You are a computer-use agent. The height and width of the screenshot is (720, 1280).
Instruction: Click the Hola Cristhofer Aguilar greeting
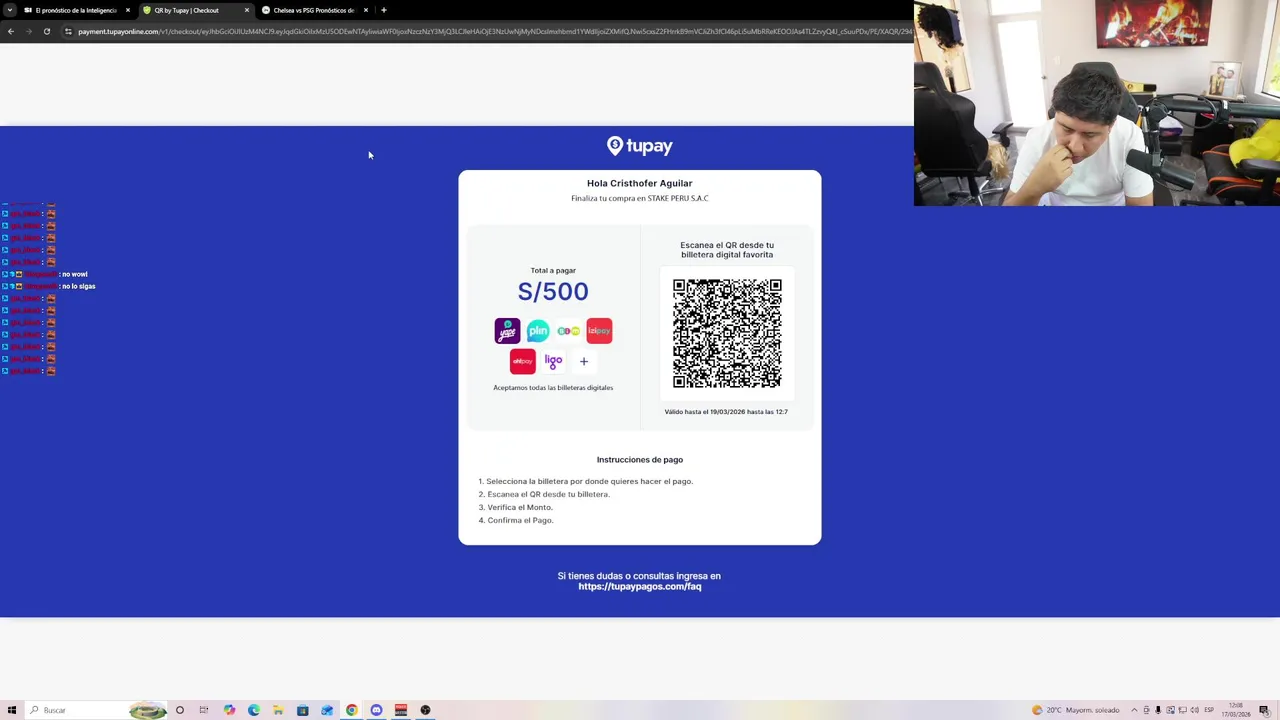tap(640, 183)
